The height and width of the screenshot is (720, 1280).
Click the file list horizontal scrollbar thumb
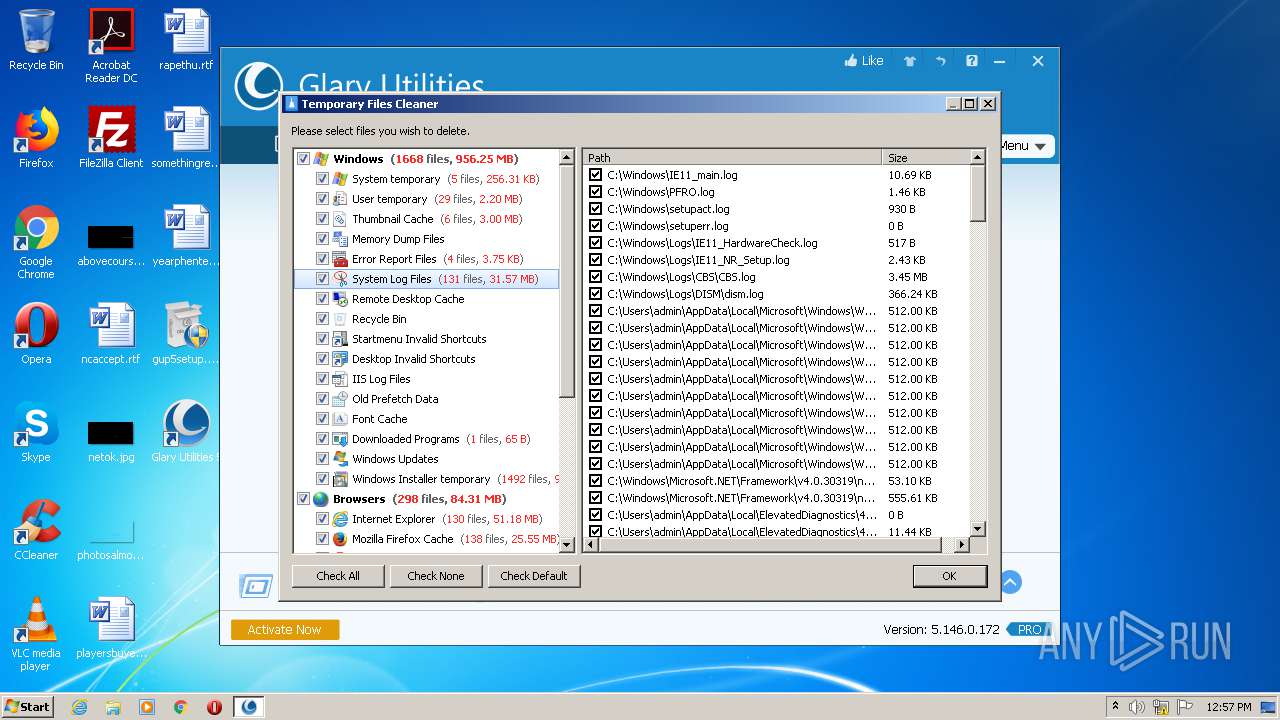(770, 545)
